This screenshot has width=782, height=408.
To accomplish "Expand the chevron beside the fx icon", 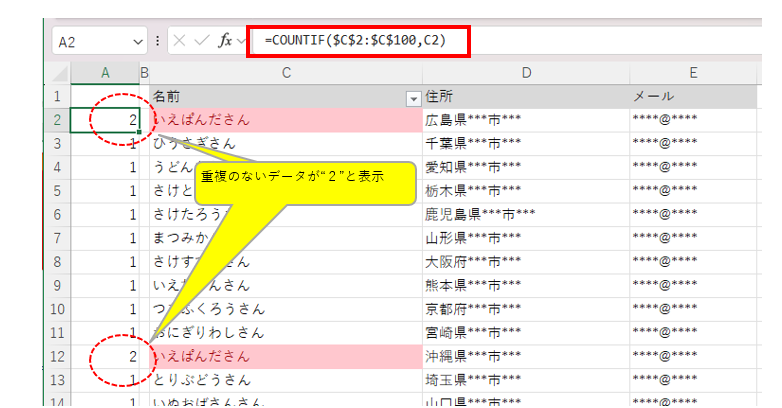I will pyautogui.click(x=241, y=42).
